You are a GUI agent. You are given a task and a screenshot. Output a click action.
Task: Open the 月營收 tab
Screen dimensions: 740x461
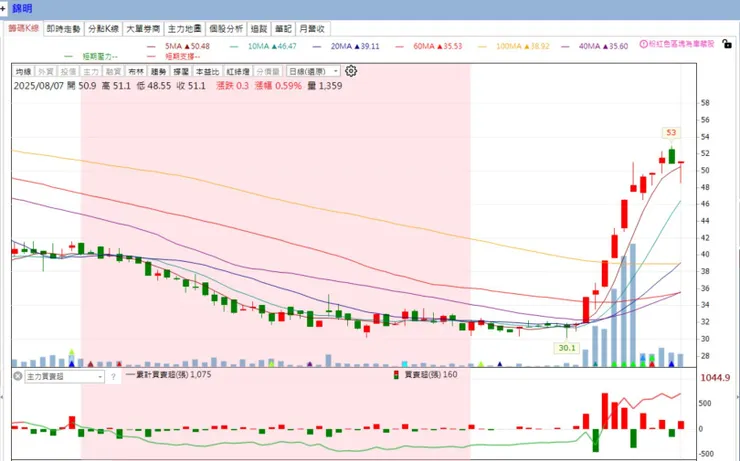[x=313, y=29]
